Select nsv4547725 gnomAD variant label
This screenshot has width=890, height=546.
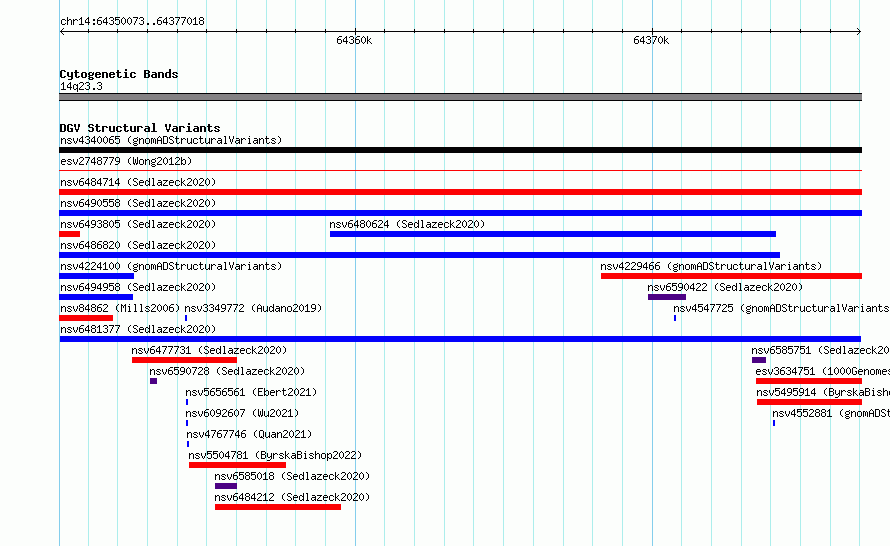point(782,308)
